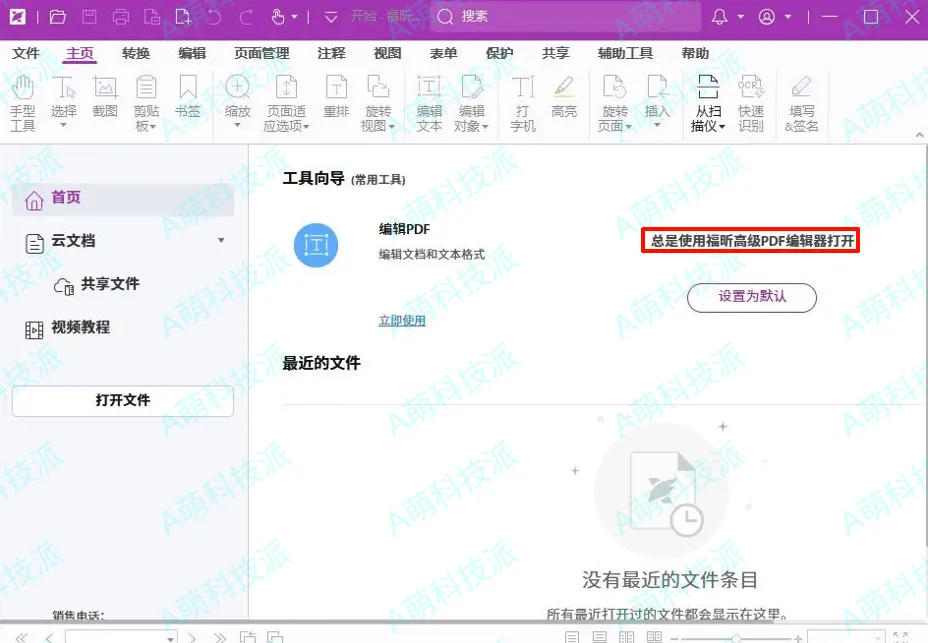Click the 编辑对象 edit object tool

click(471, 103)
